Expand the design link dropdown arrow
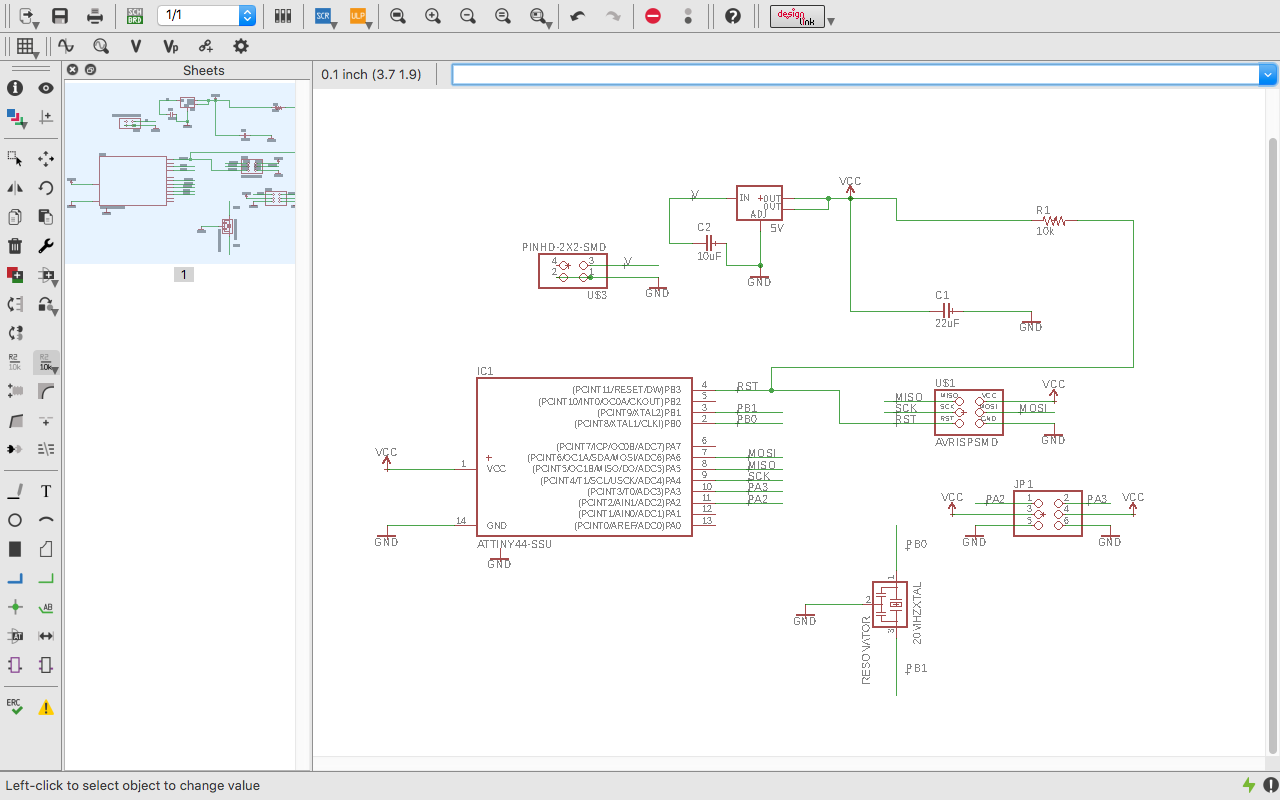 pyautogui.click(x=831, y=21)
